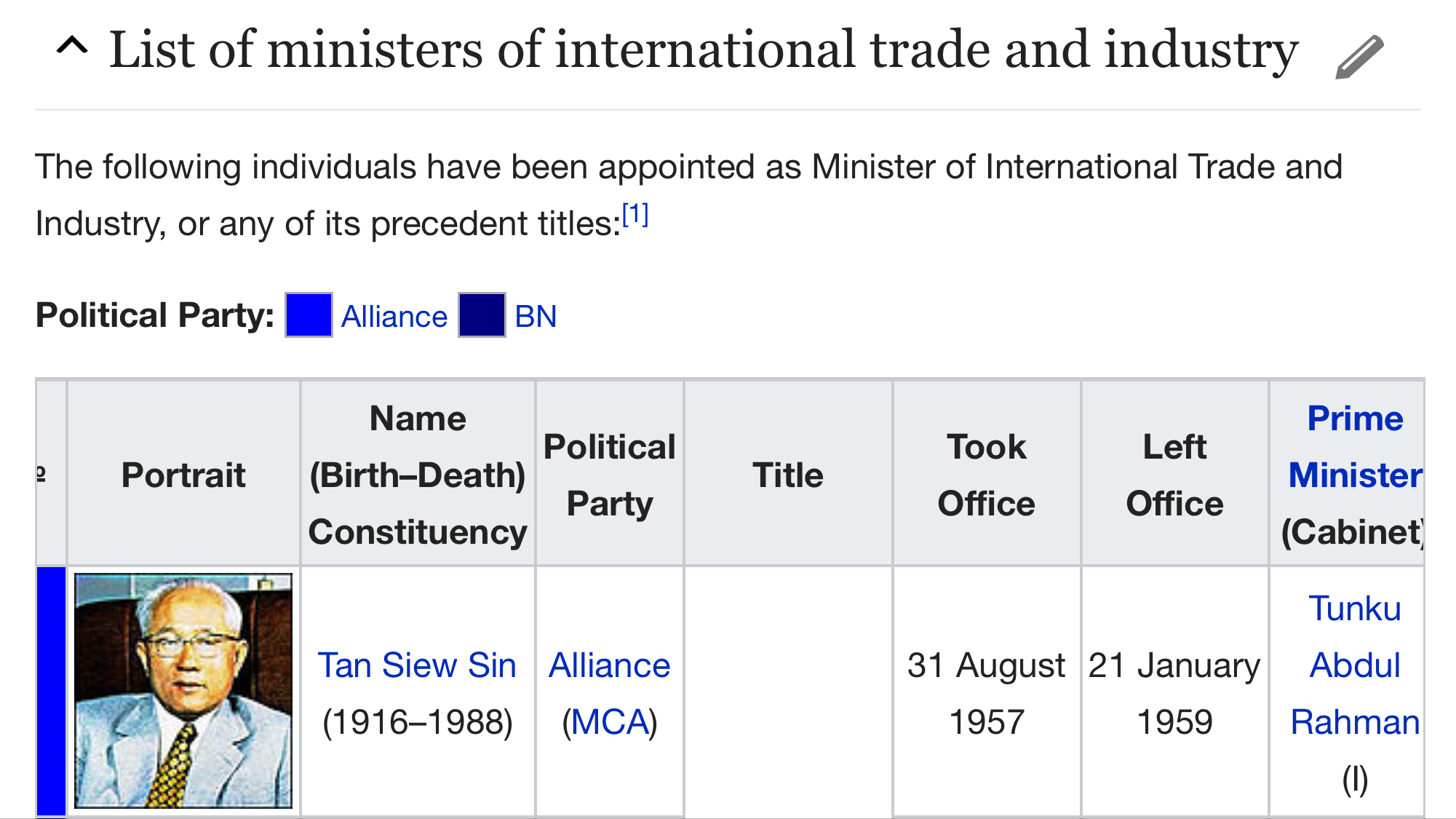This screenshot has width=1456, height=819.
Task: Open Tan Siew Sin portrait image
Action: [x=183, y=690]
